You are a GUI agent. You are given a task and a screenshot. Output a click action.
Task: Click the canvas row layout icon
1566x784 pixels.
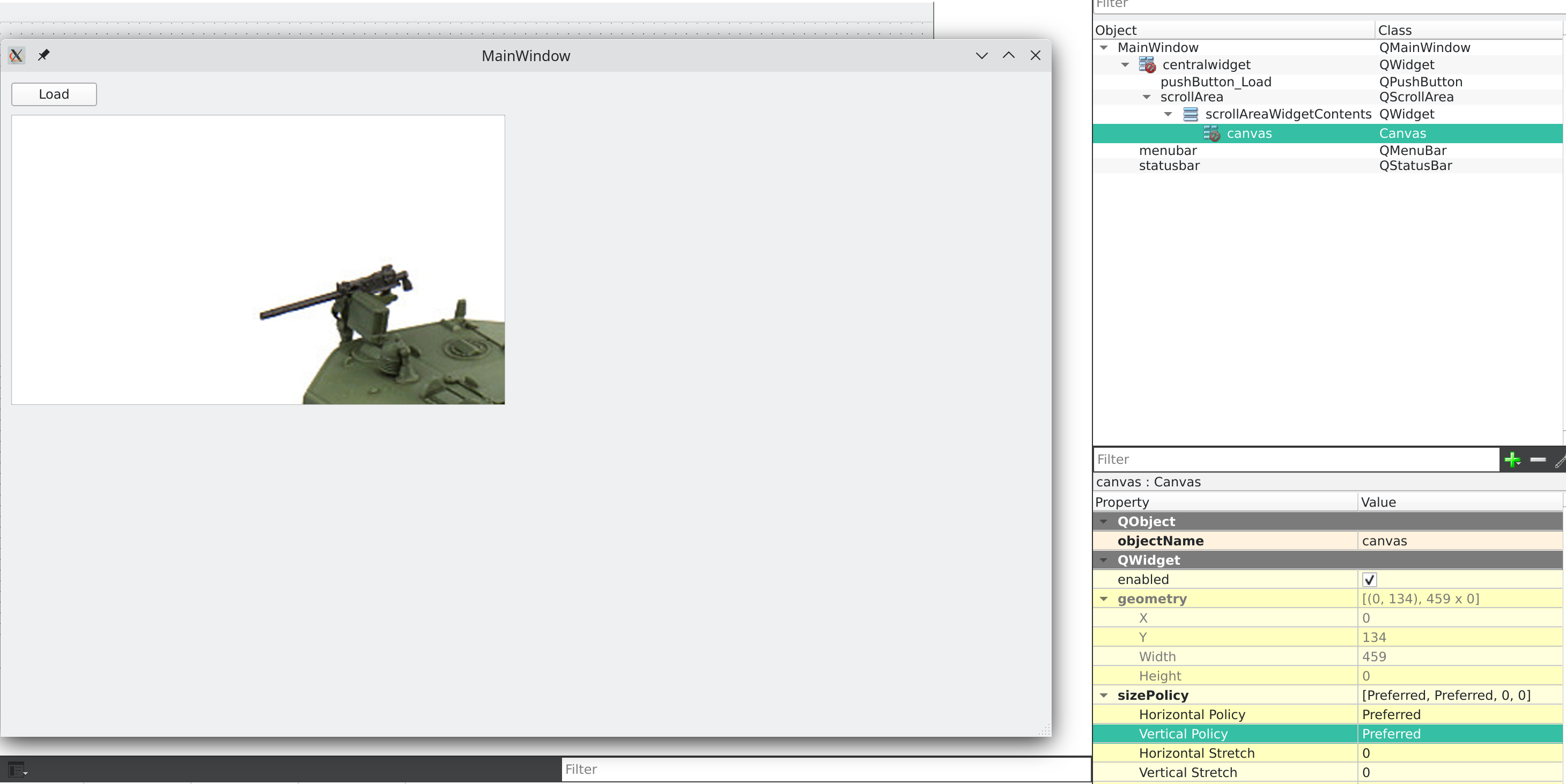click(1212, 133)
